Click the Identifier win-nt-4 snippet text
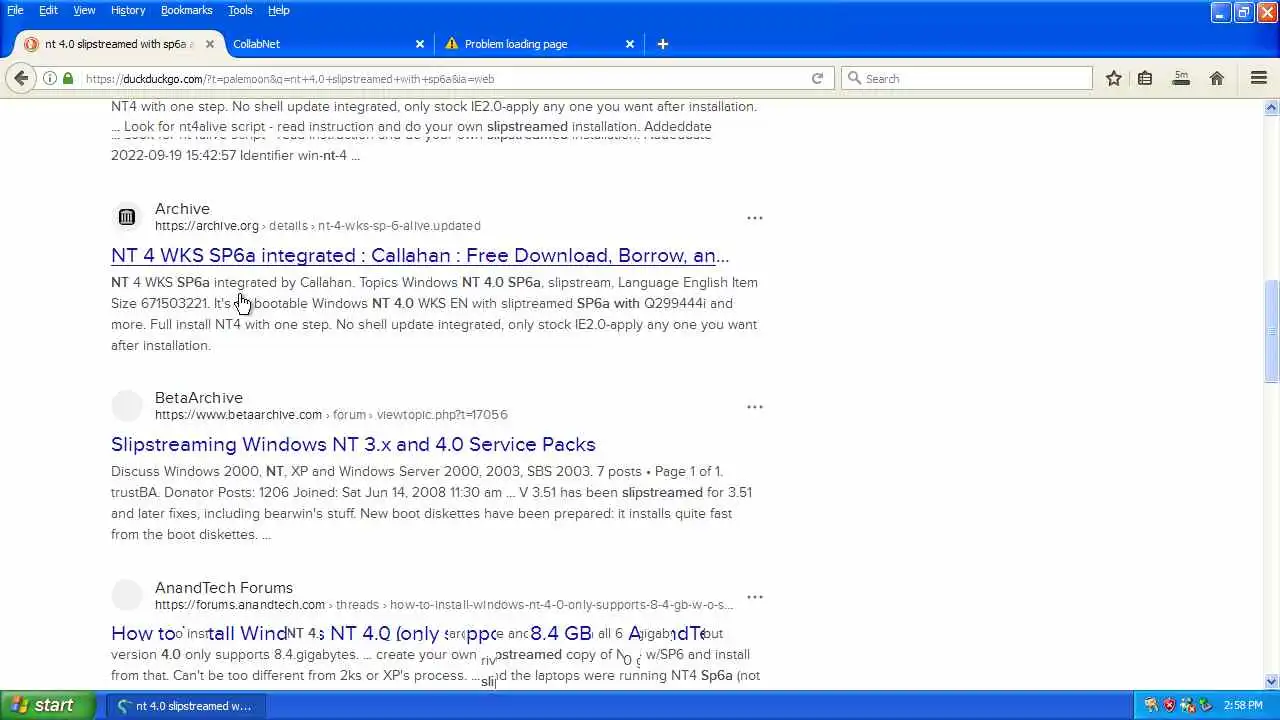Viewport: 1280px width, 720px height. pos(300,155)
